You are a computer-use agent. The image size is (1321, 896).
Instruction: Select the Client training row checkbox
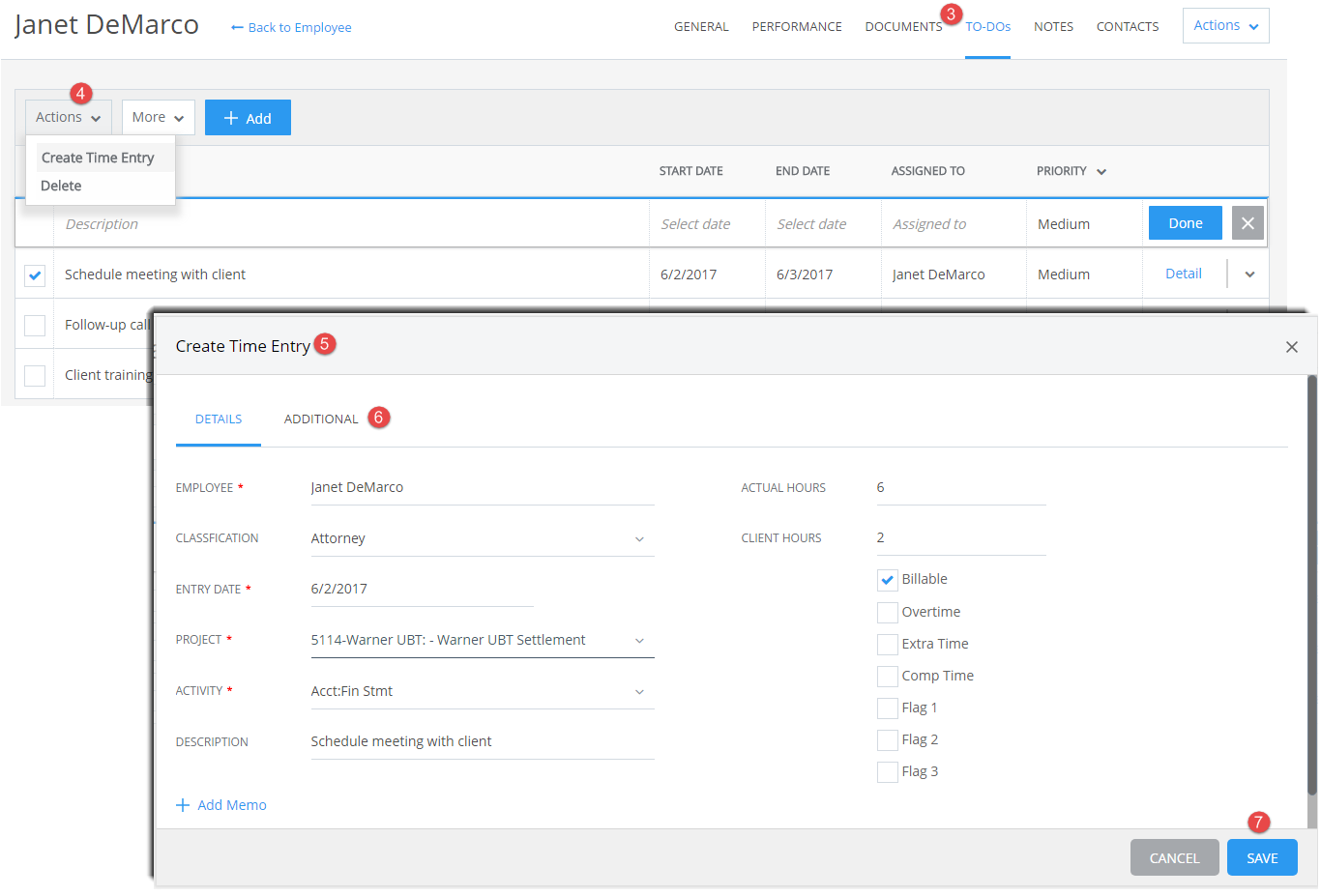35,376
